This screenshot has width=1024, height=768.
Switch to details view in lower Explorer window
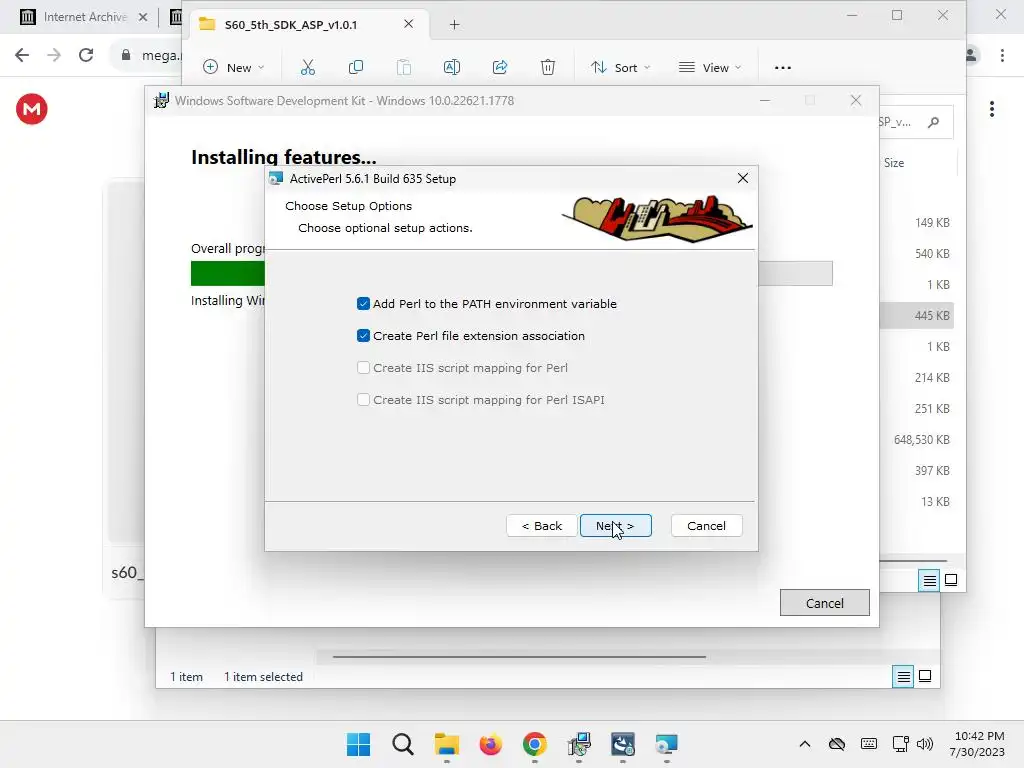(903, 677)
